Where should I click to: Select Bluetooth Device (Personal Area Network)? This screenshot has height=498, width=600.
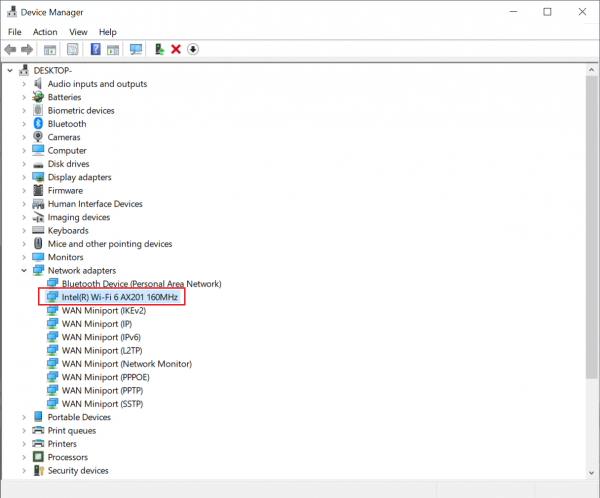point(142,284)
